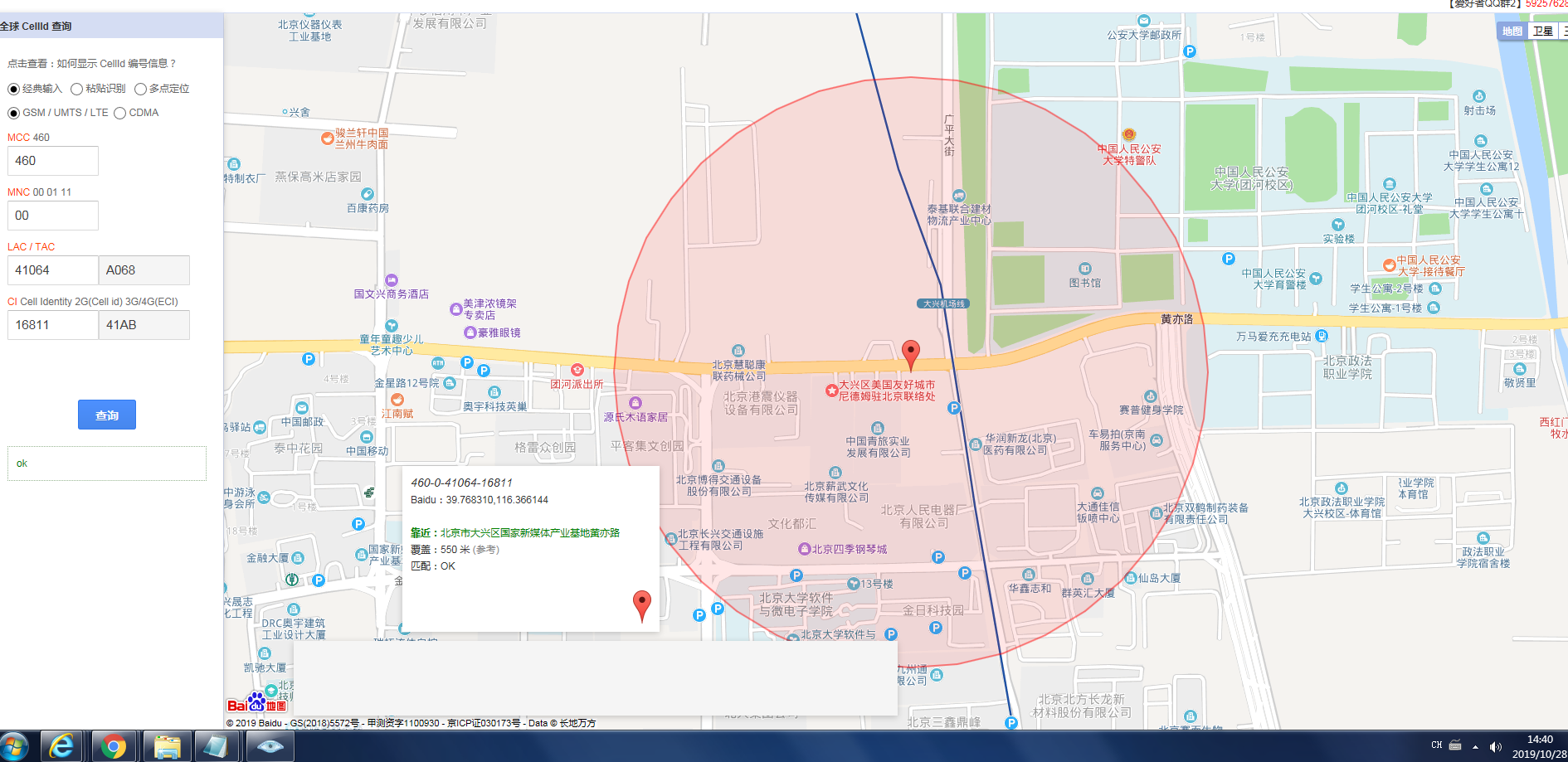Image resolution: width=1568 pixels, height=762 pixels.
Task: Click the 大兴机场线 subway line label
Action: [944, 303]
